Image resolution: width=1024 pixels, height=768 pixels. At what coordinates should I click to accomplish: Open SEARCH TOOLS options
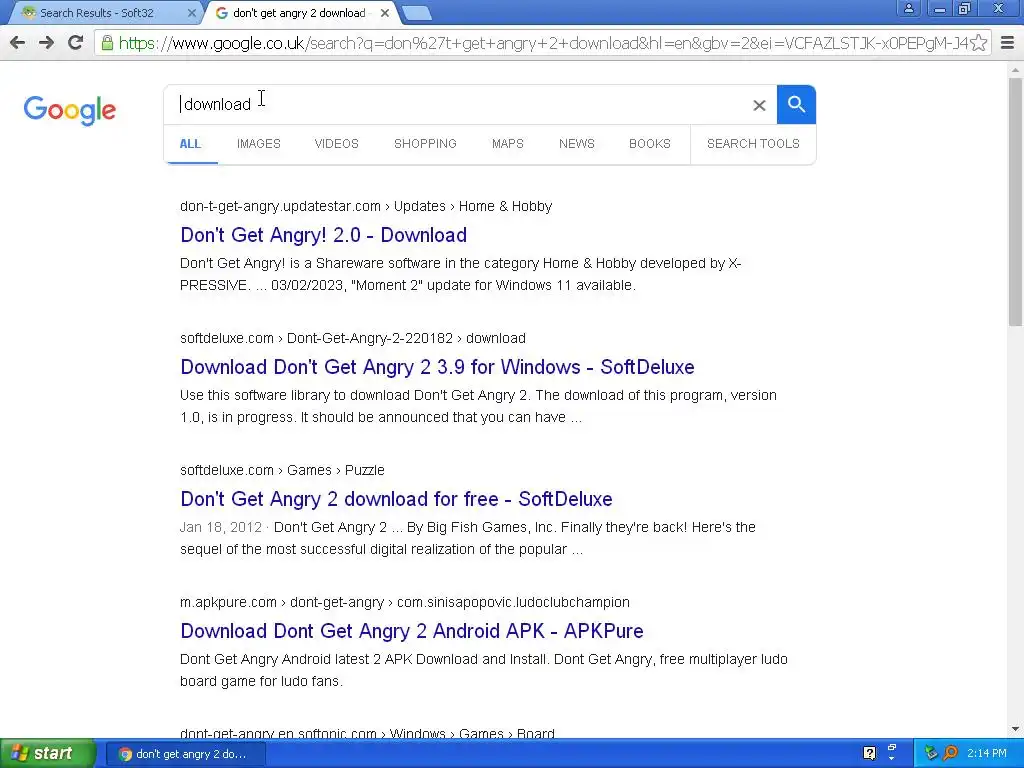click(x=753, y=144)
